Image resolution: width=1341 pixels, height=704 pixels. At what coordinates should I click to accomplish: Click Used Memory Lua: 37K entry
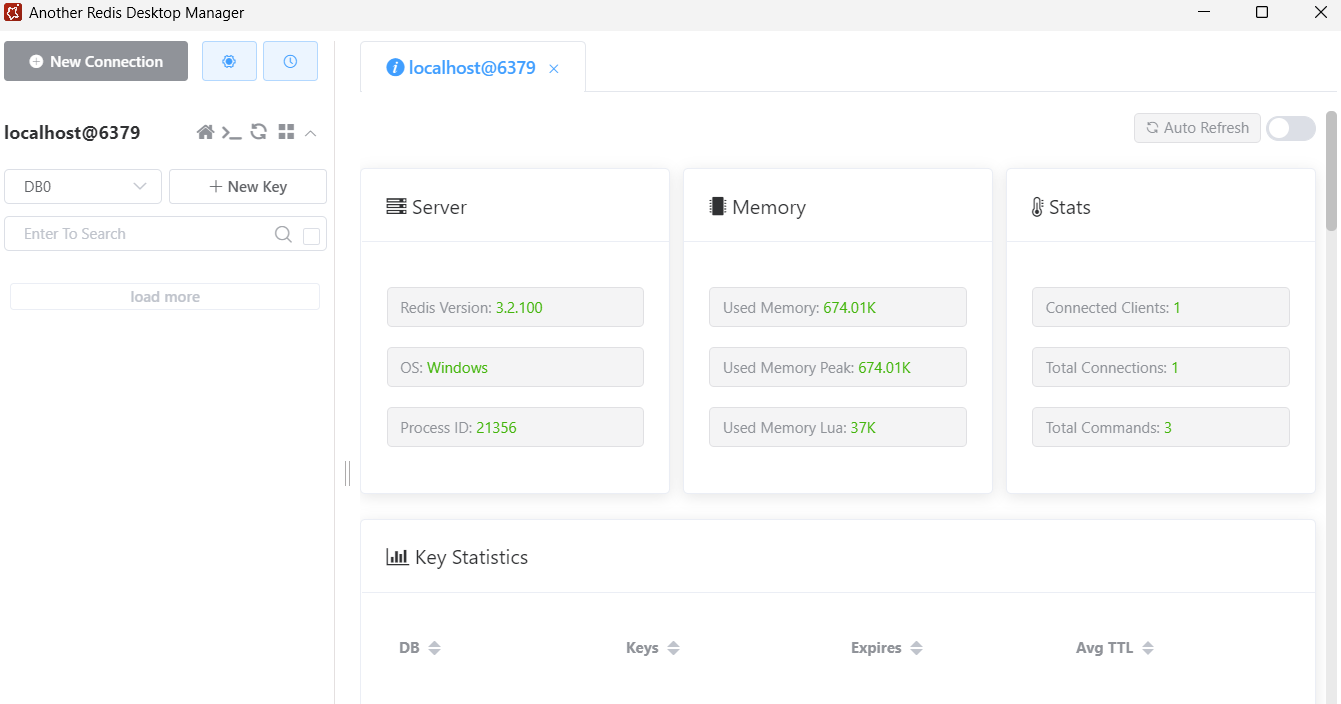(x=838, y=427)
